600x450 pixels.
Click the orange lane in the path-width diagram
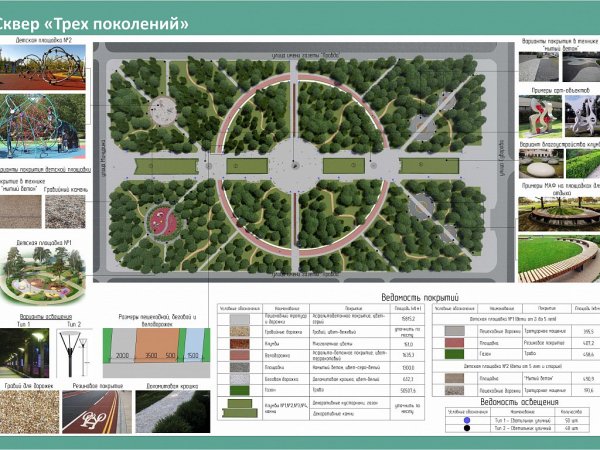157,345
